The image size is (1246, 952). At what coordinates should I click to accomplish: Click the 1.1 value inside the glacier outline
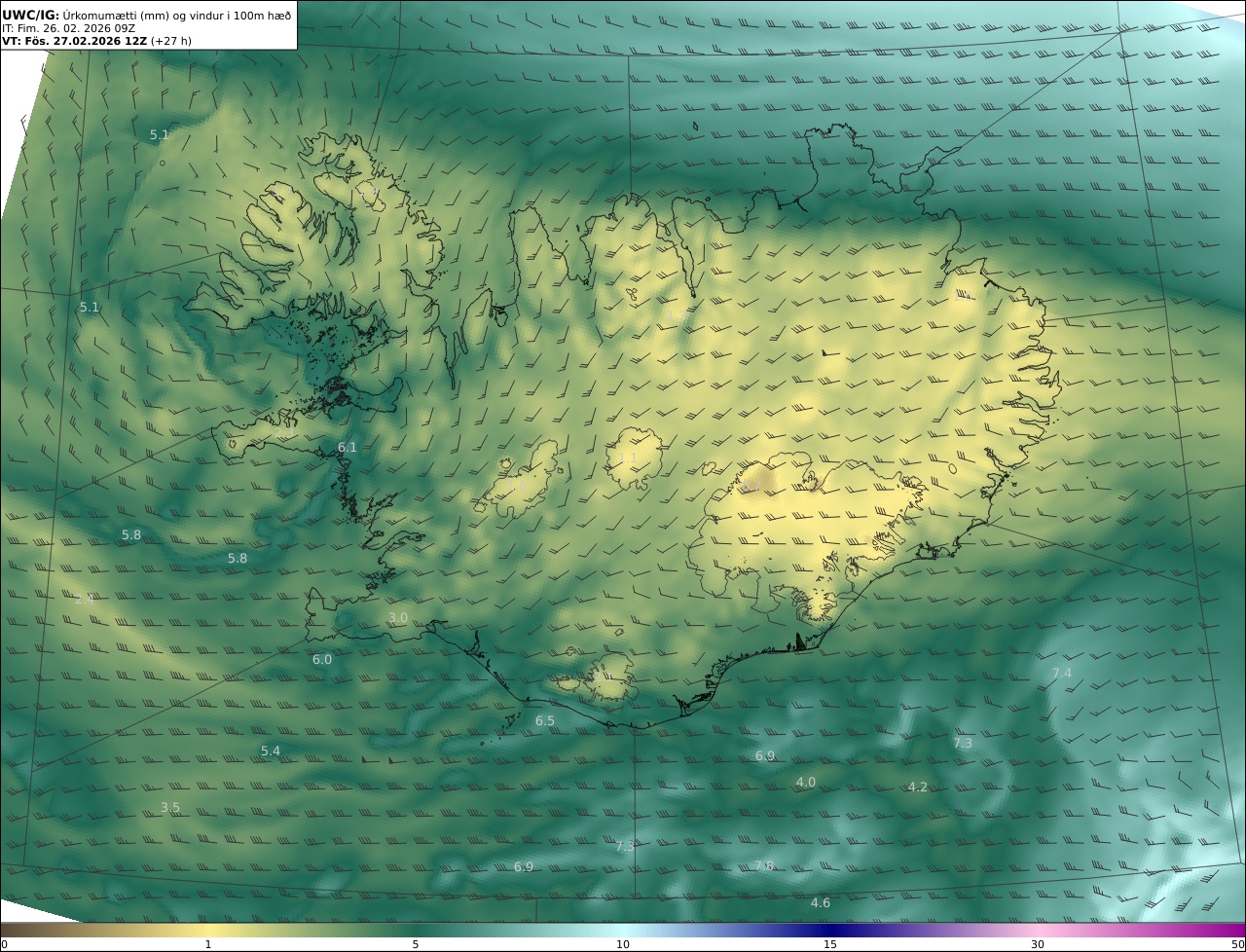628,458
